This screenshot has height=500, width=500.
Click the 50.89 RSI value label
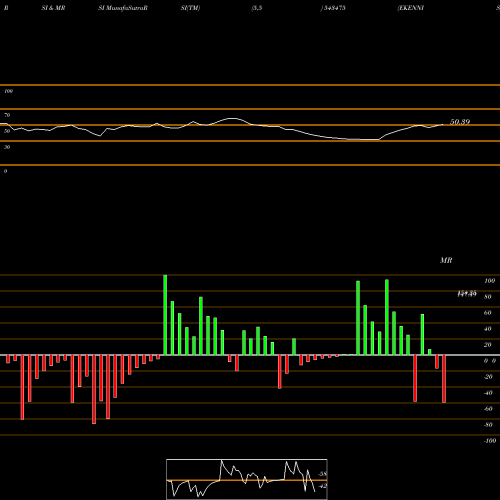(460, 122)
